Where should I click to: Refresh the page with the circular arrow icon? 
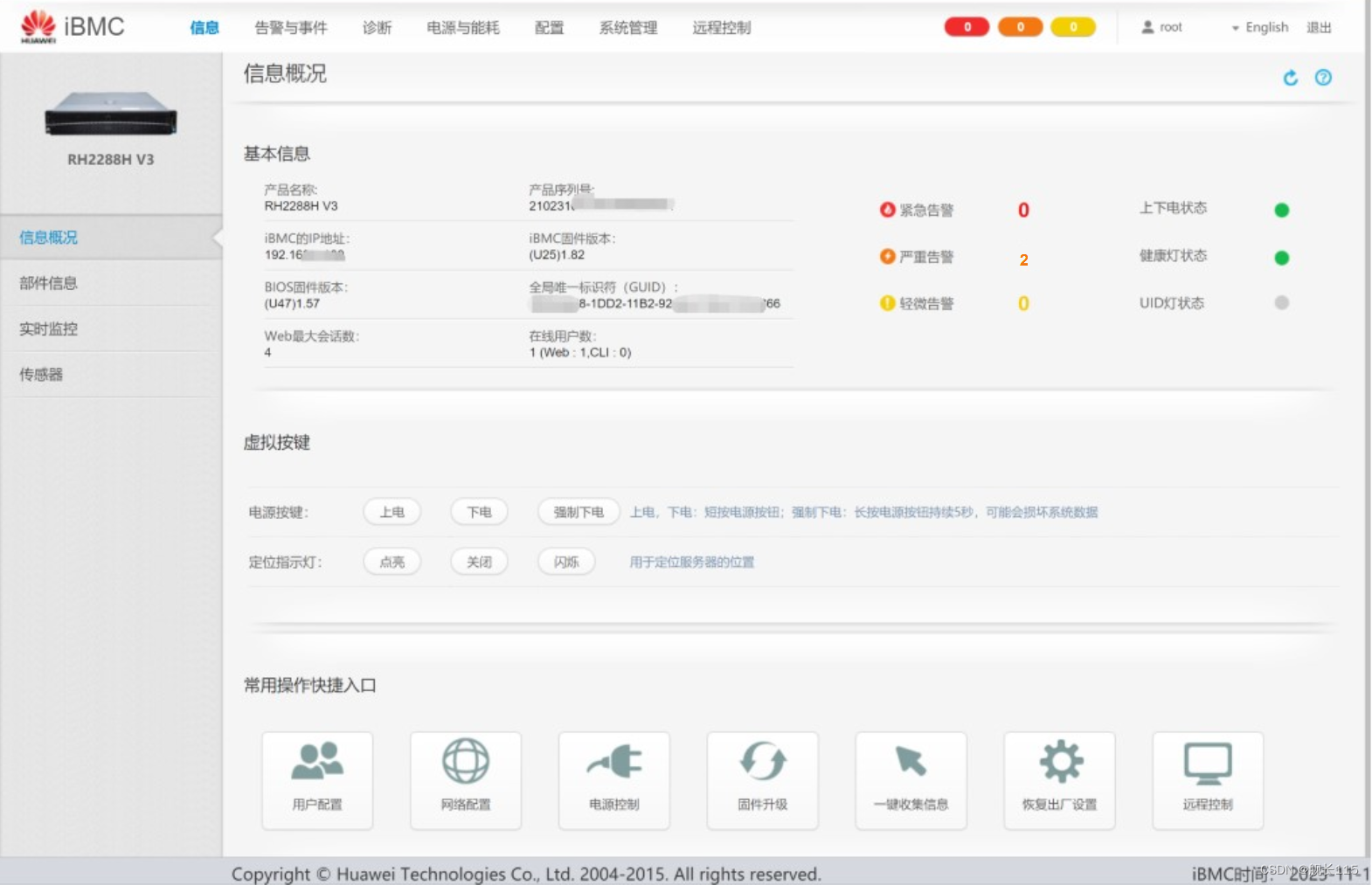1291,78
